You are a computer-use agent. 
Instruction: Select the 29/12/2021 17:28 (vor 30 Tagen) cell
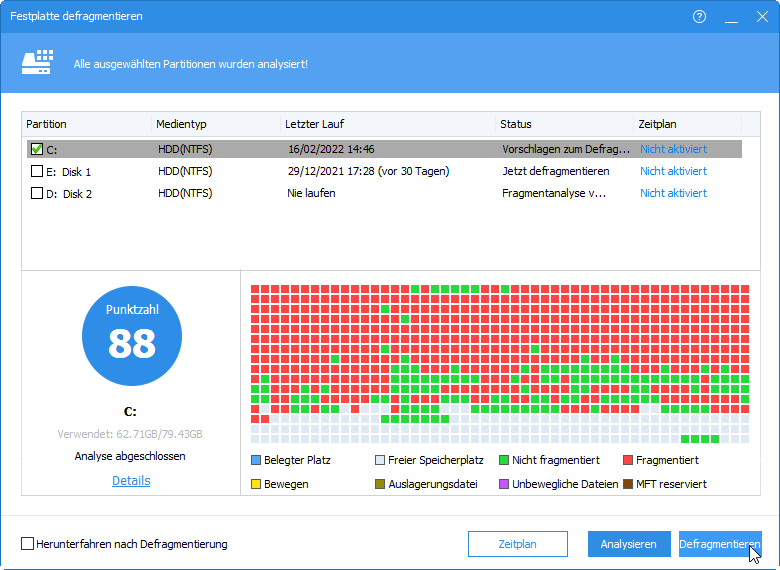368,171
